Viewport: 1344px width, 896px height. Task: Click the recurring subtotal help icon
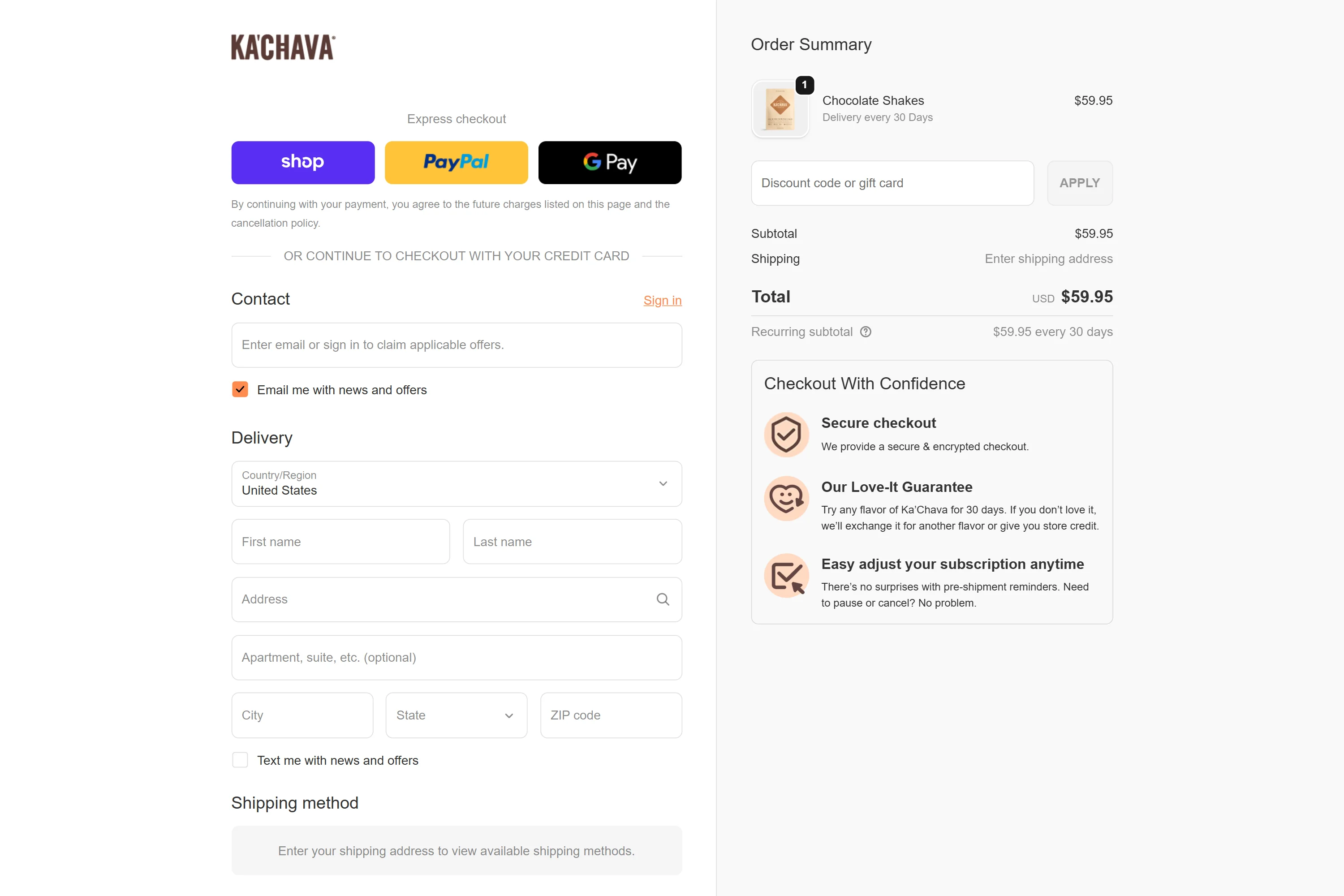pos(866,332)
